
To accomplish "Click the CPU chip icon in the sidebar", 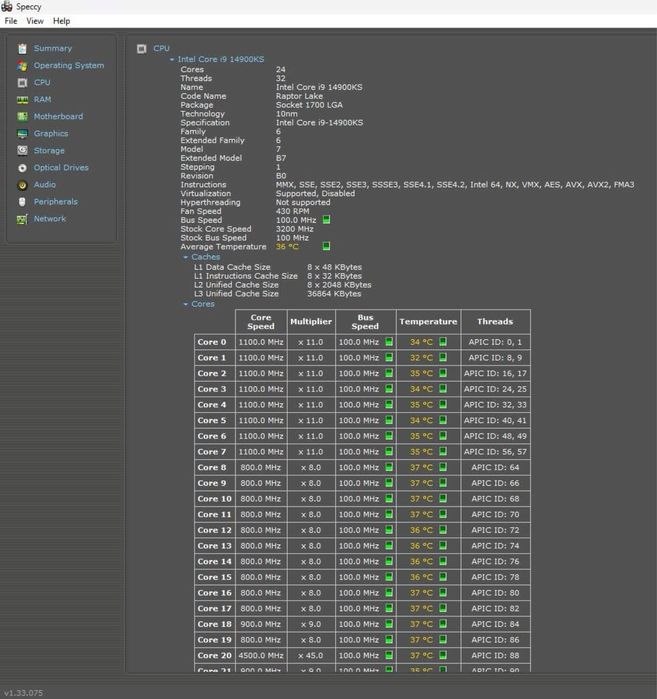I will tap(22, 82).
